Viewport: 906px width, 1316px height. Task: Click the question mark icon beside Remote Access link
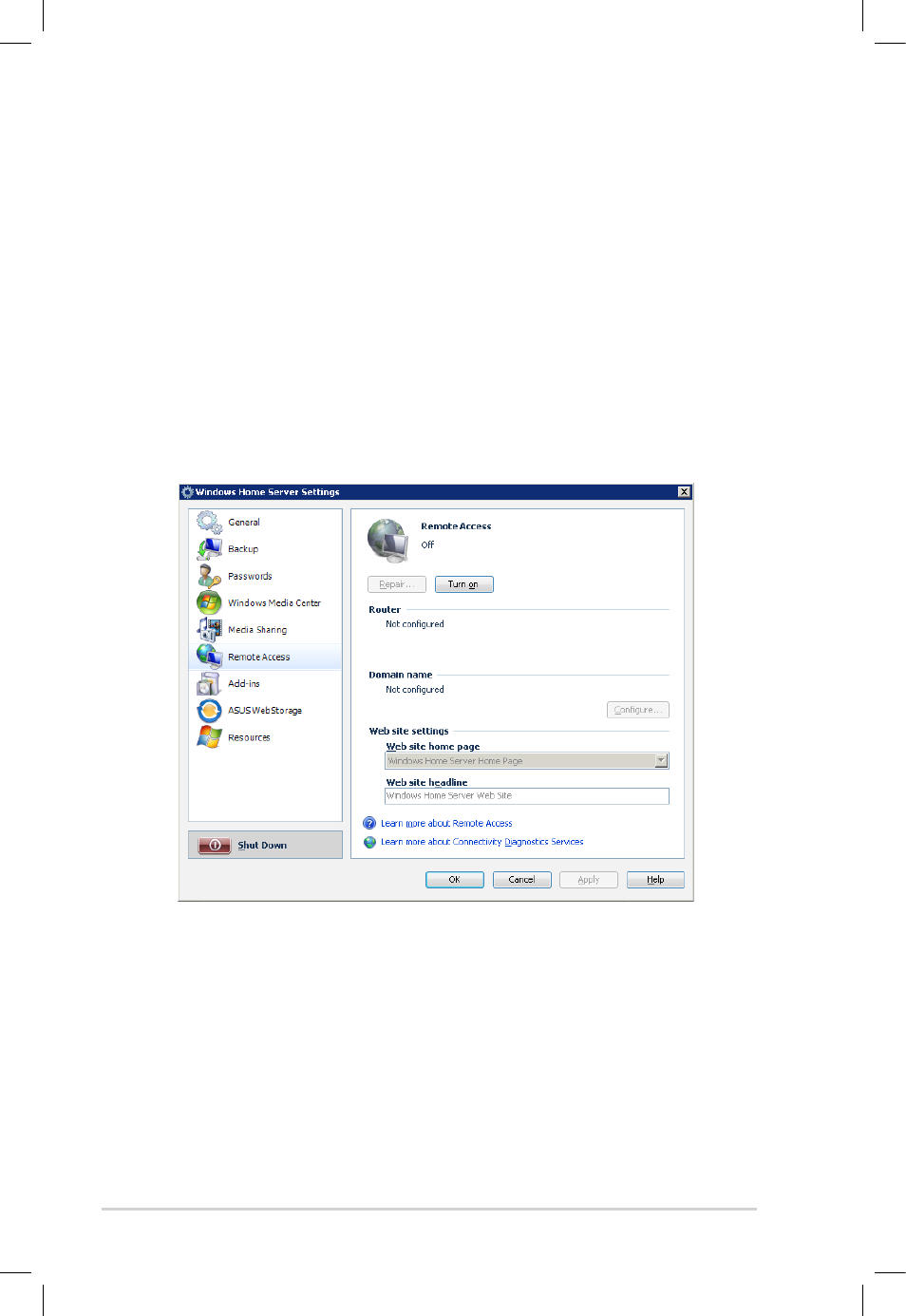click(369, 823)
